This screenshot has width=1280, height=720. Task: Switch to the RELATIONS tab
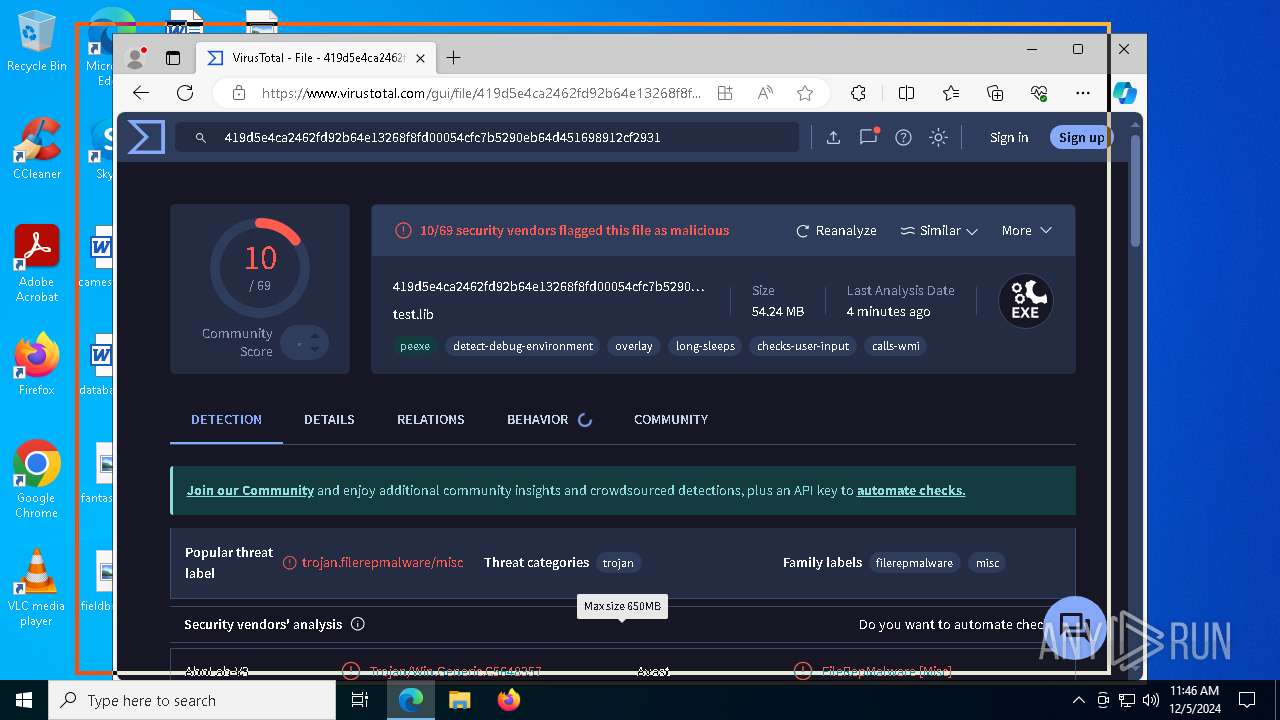point(431,419)
